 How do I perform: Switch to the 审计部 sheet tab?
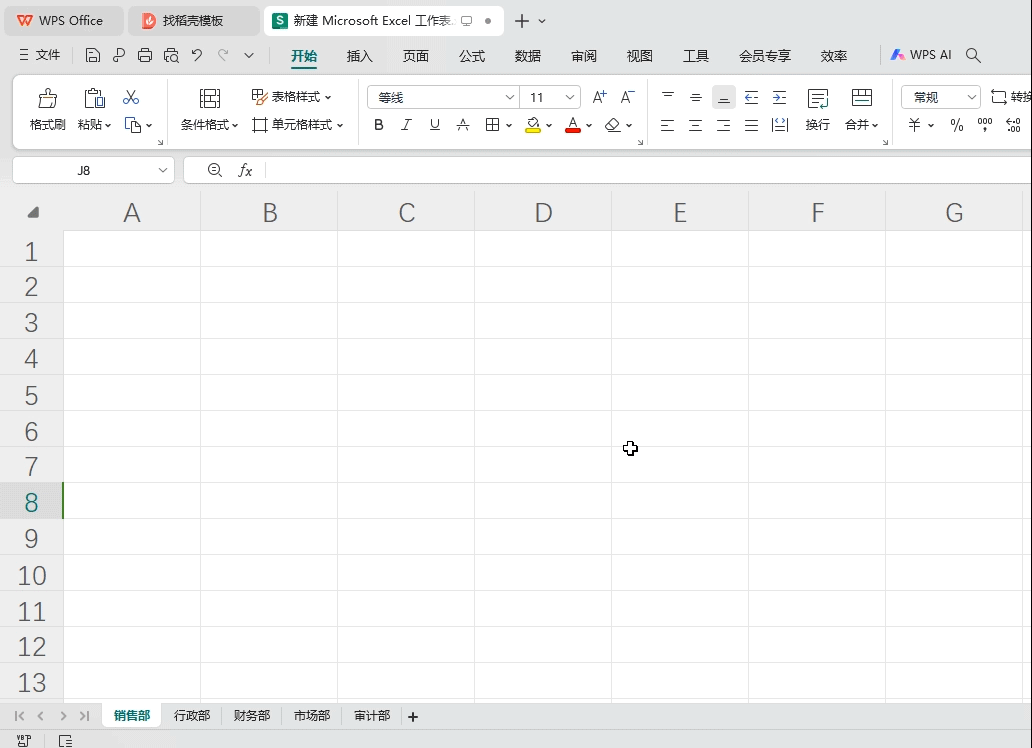click(x=373, y=716)
